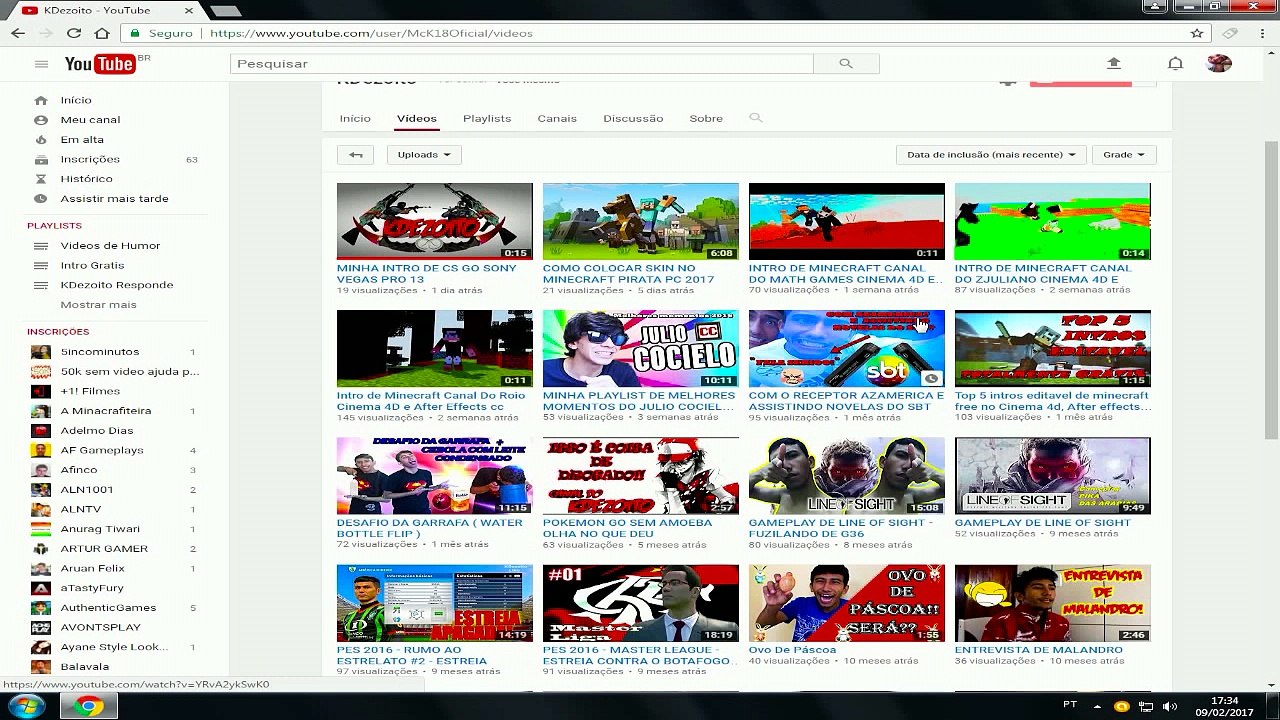
Task: Open the SBT Azamerica receptor thumbnail
Action: click(846, 348)
